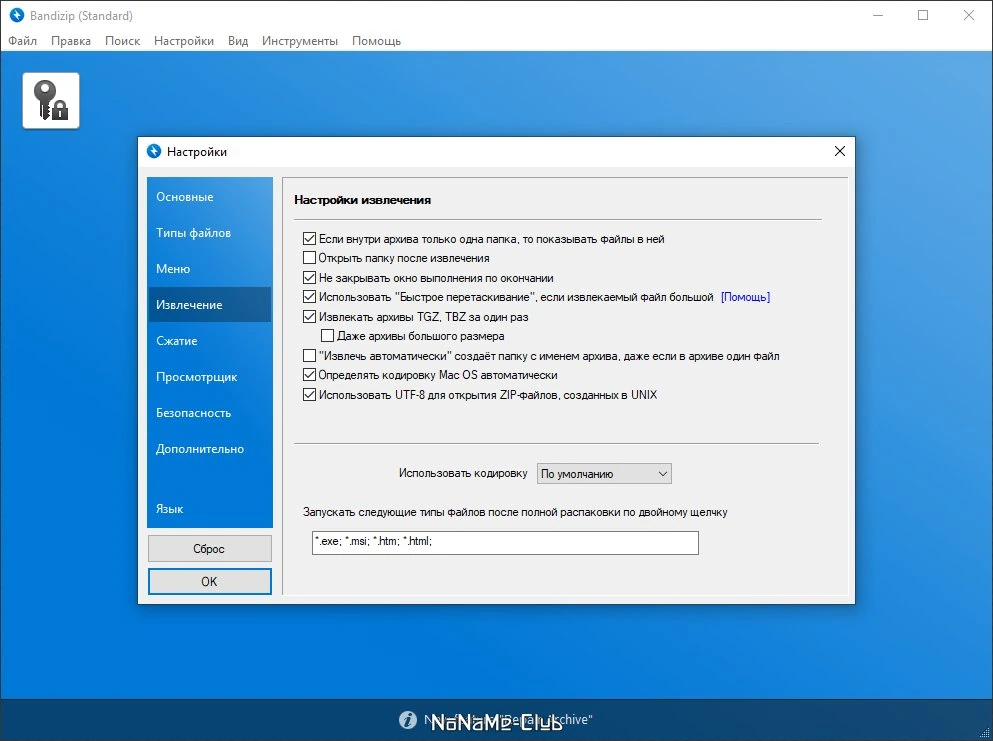Click the info icon in the bottom status bar

(x=408, y=719)
